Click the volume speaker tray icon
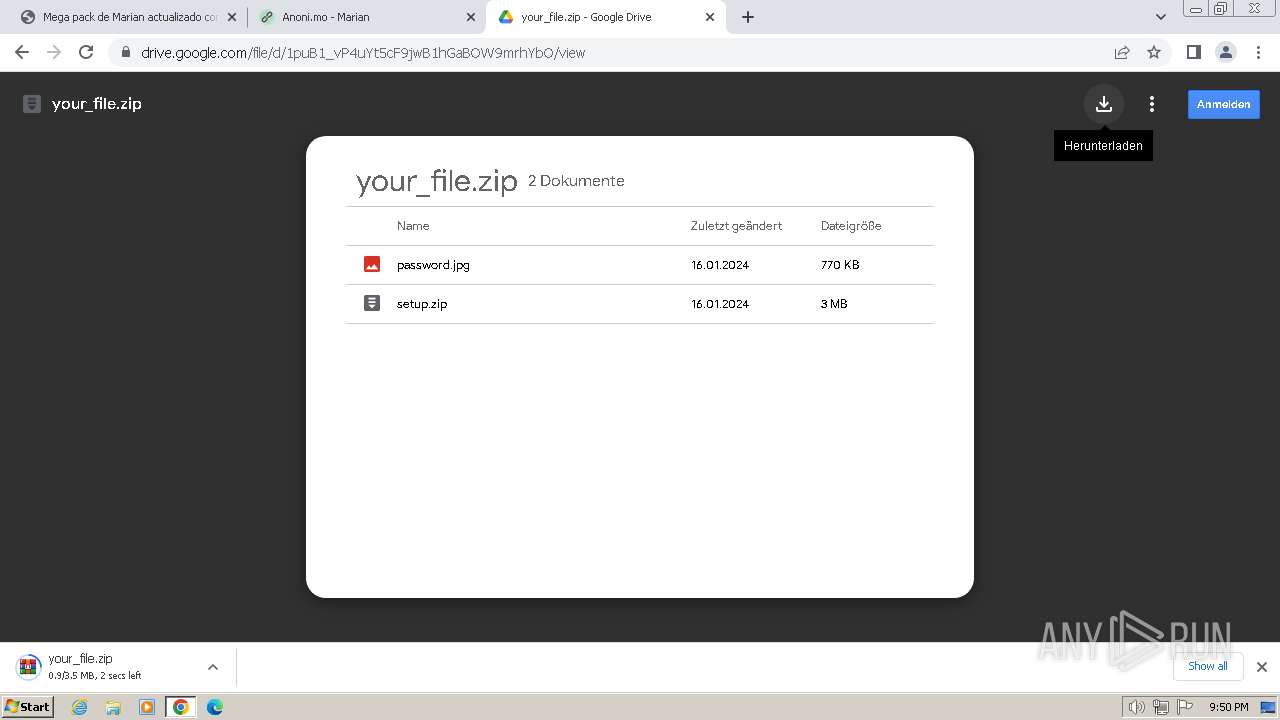Image resolution: width=1280 pixels, height=720 pixels. (1136, 707)
